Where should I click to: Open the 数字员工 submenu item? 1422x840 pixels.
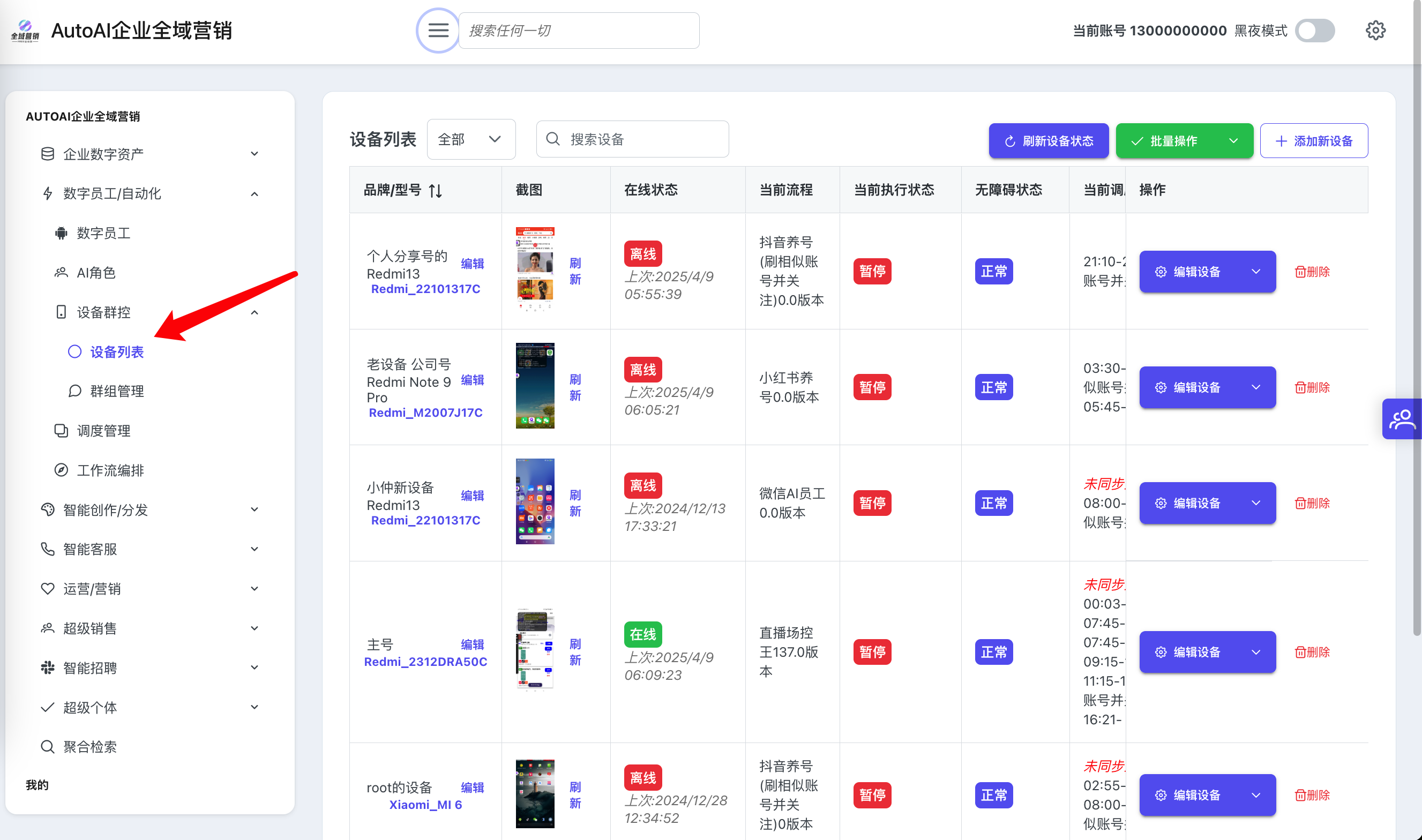103,232
